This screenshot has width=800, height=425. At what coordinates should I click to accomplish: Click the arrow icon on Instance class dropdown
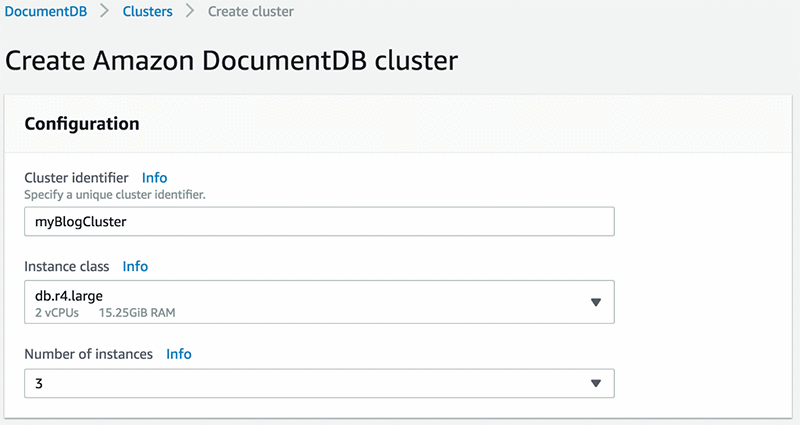595,302
